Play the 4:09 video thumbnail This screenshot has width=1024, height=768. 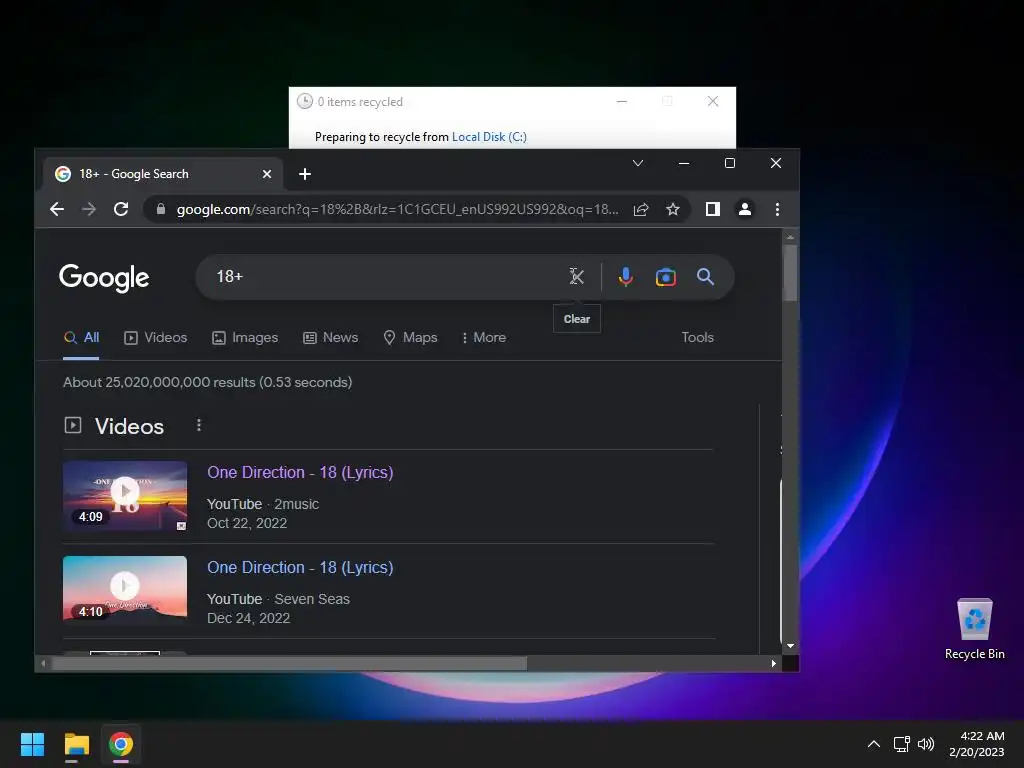125,496
